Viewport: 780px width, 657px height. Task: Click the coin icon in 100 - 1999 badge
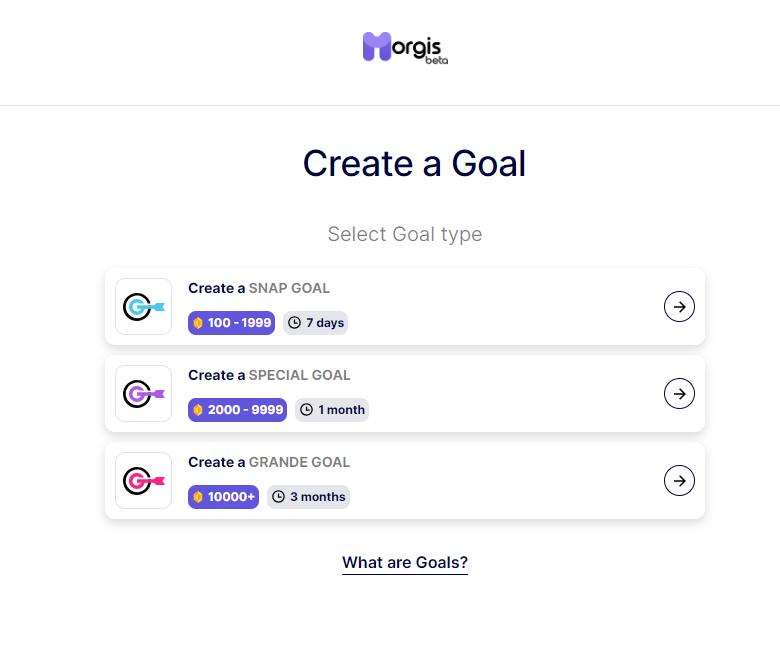(x=198, y=323)
